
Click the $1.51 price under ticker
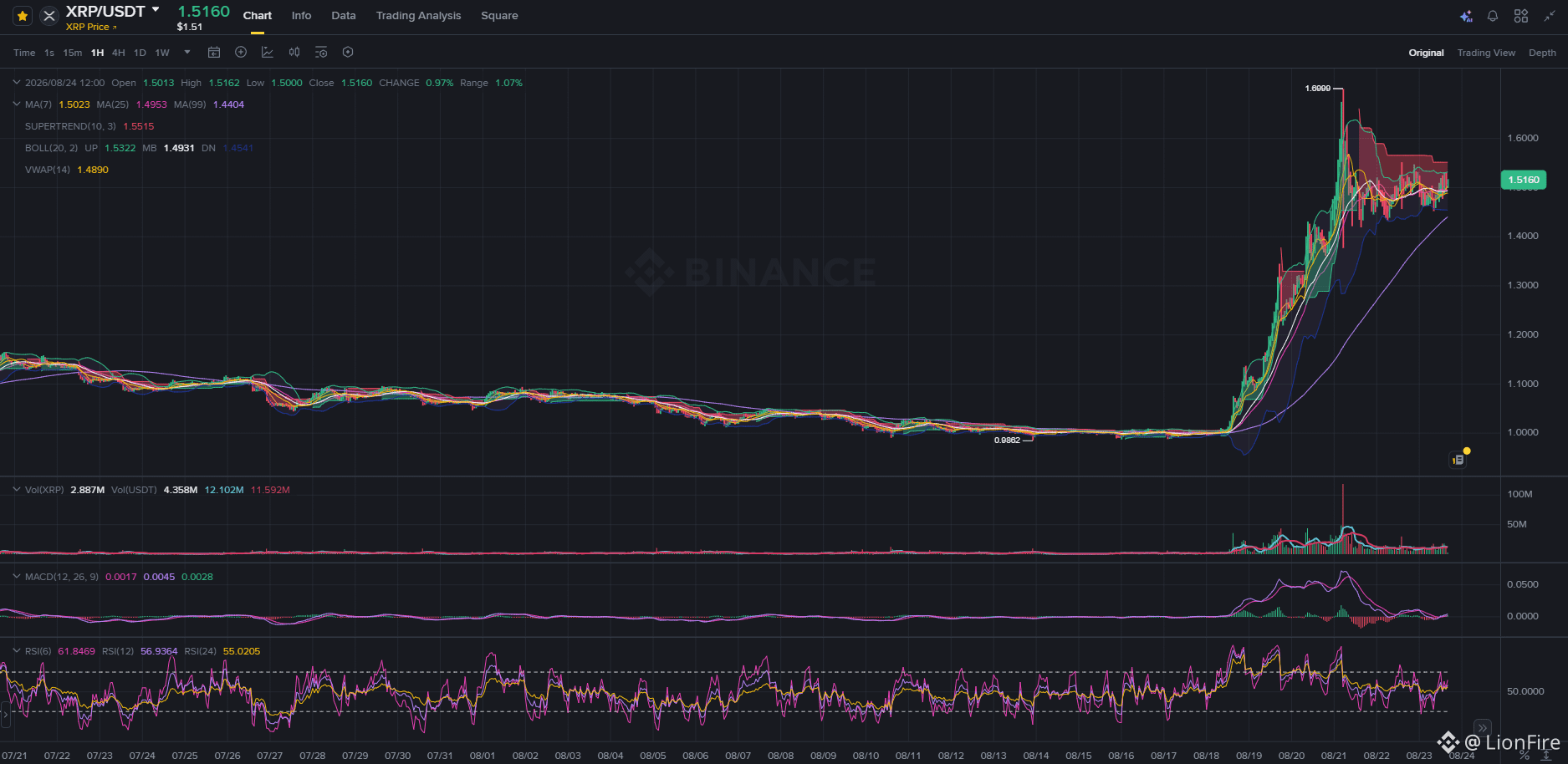pyautogui.click(x=190, y=27)
